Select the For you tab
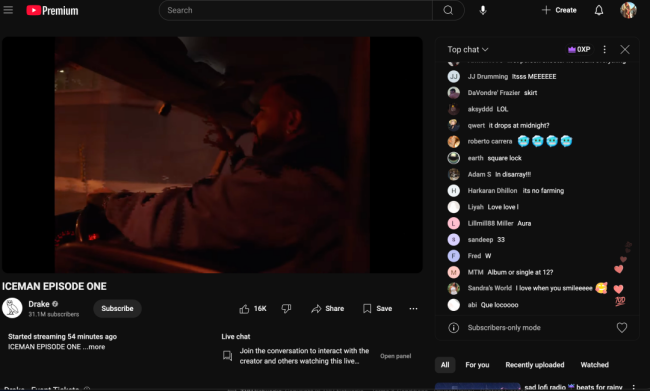 pyautogui.click(x=477, y=365)
